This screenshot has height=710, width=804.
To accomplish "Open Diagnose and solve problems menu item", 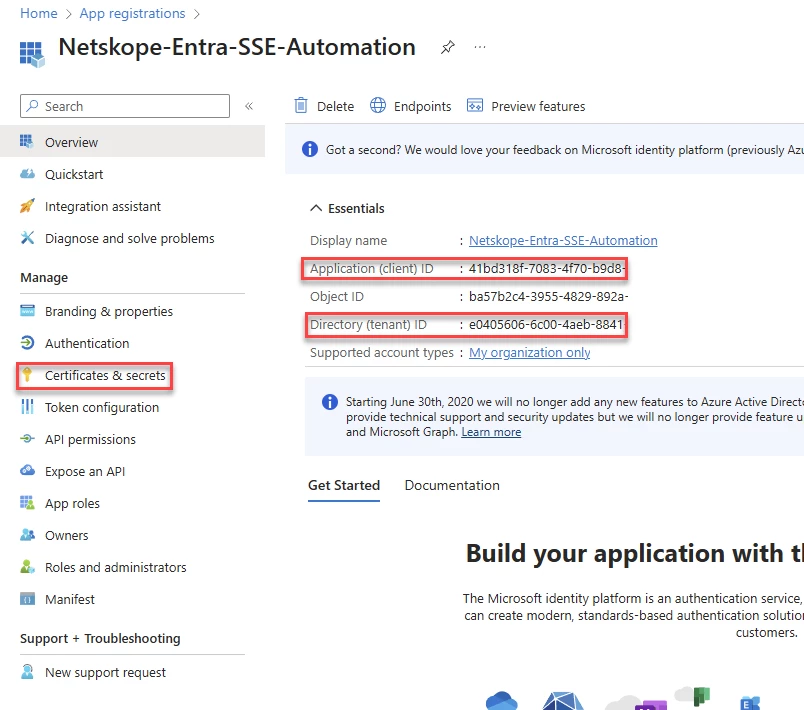I will pos(132,238).
